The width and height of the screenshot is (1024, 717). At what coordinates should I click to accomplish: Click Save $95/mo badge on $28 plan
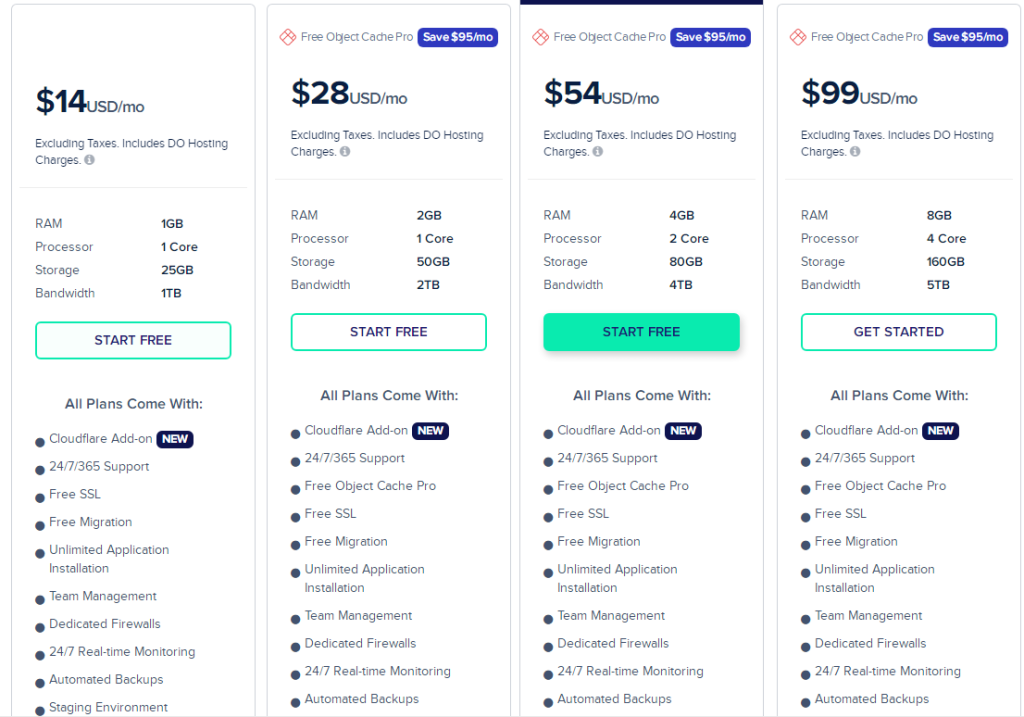(458, 37)
